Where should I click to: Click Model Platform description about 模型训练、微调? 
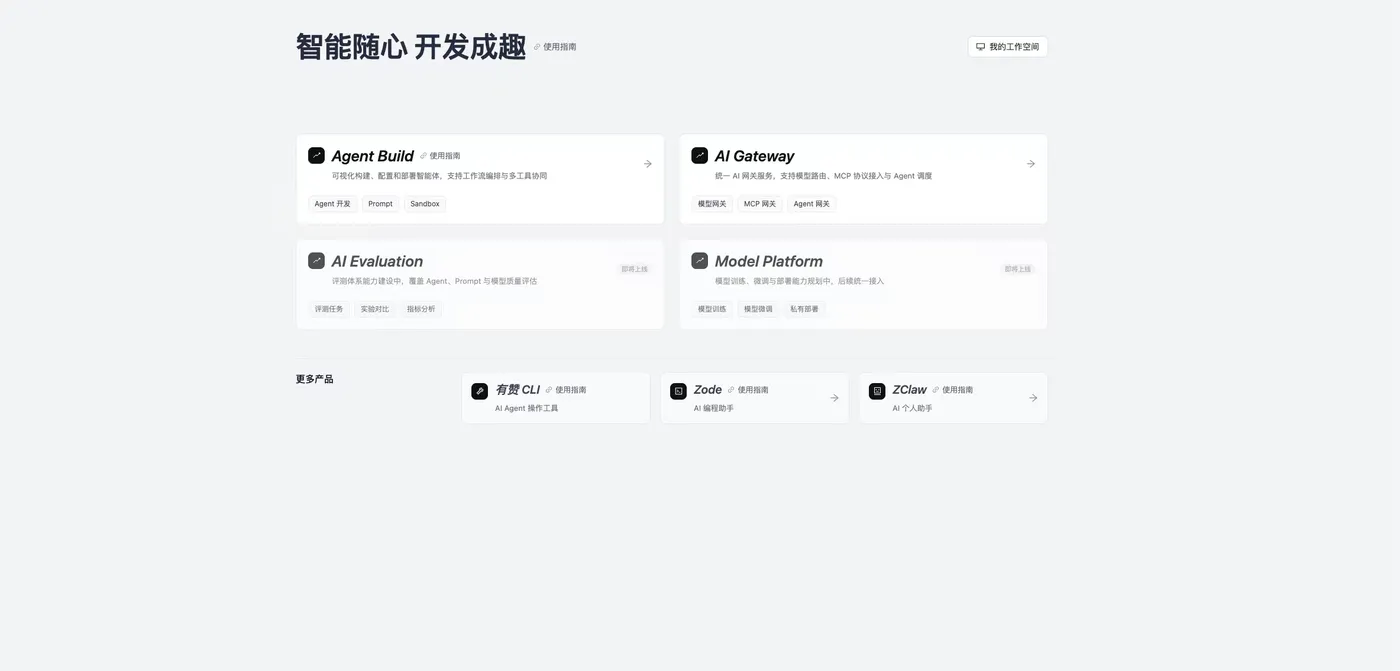click(800, 281)
